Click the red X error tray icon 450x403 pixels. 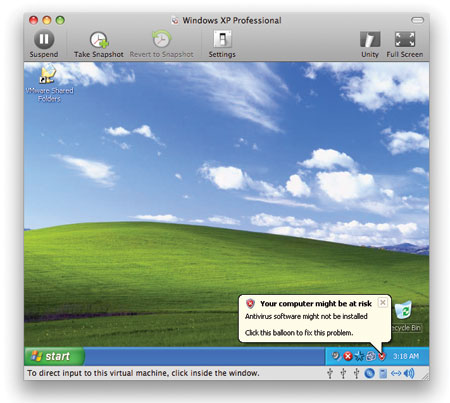tap(348, 356)
